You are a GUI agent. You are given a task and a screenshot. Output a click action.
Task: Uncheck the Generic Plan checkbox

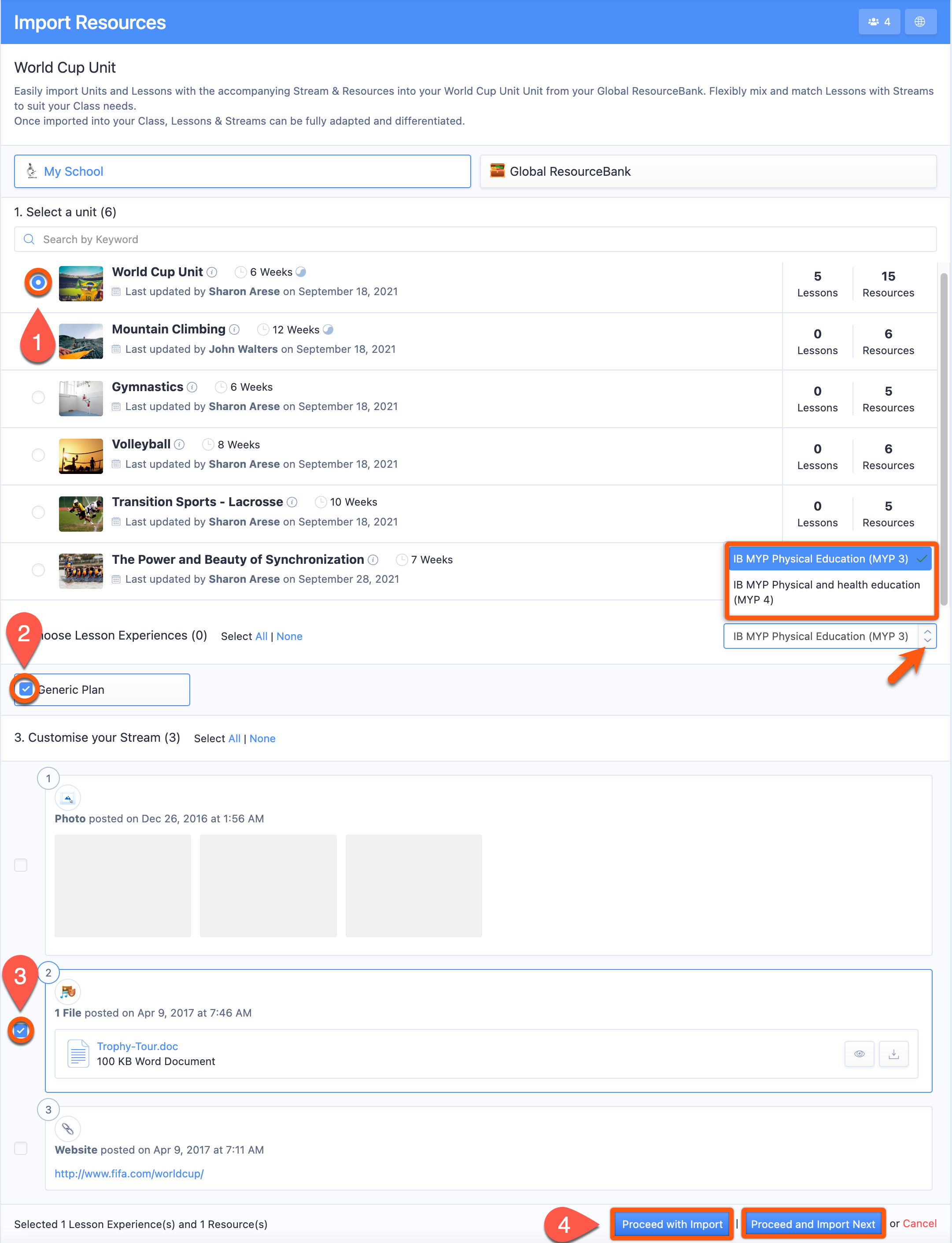point(26,688)
